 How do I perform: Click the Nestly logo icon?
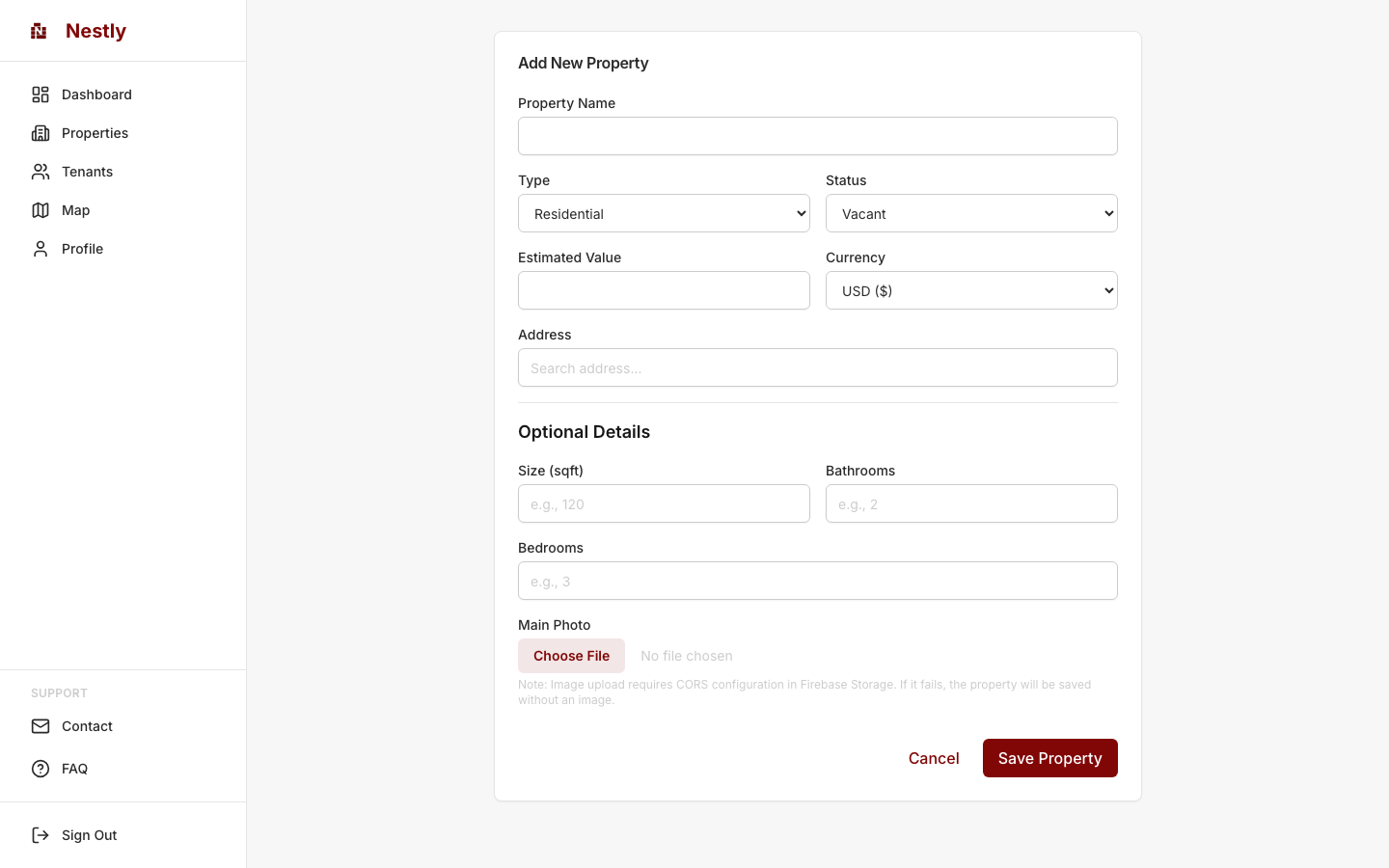[39, 31]
